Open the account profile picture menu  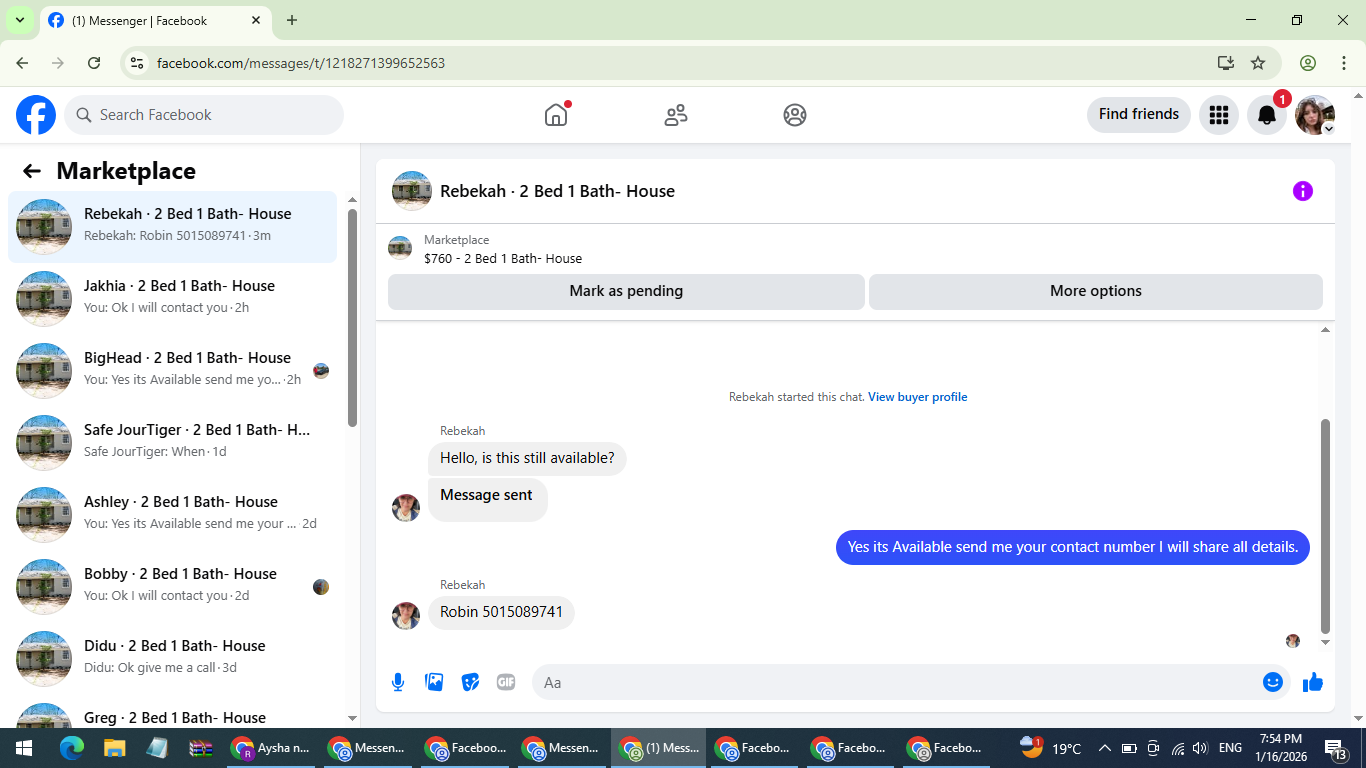[1315, 115]
